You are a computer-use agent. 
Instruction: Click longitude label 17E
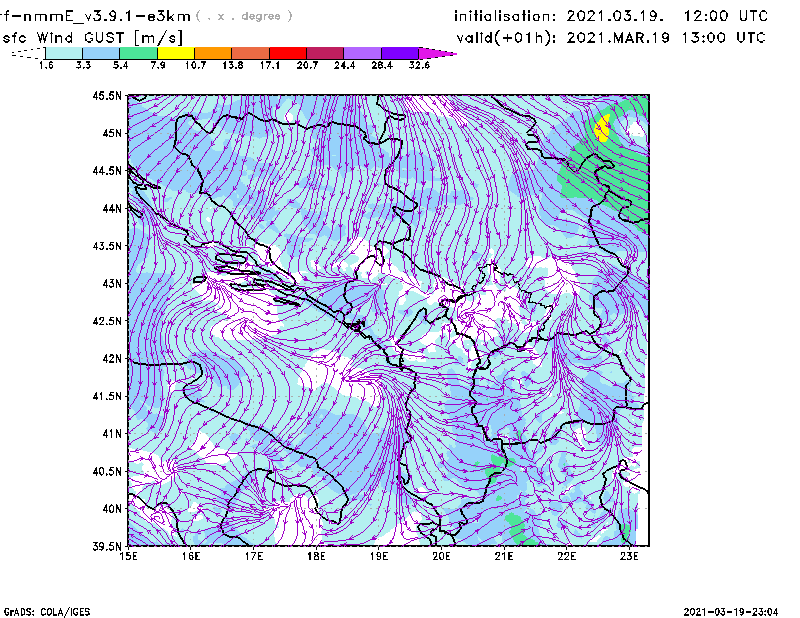(x=254, y=556)
